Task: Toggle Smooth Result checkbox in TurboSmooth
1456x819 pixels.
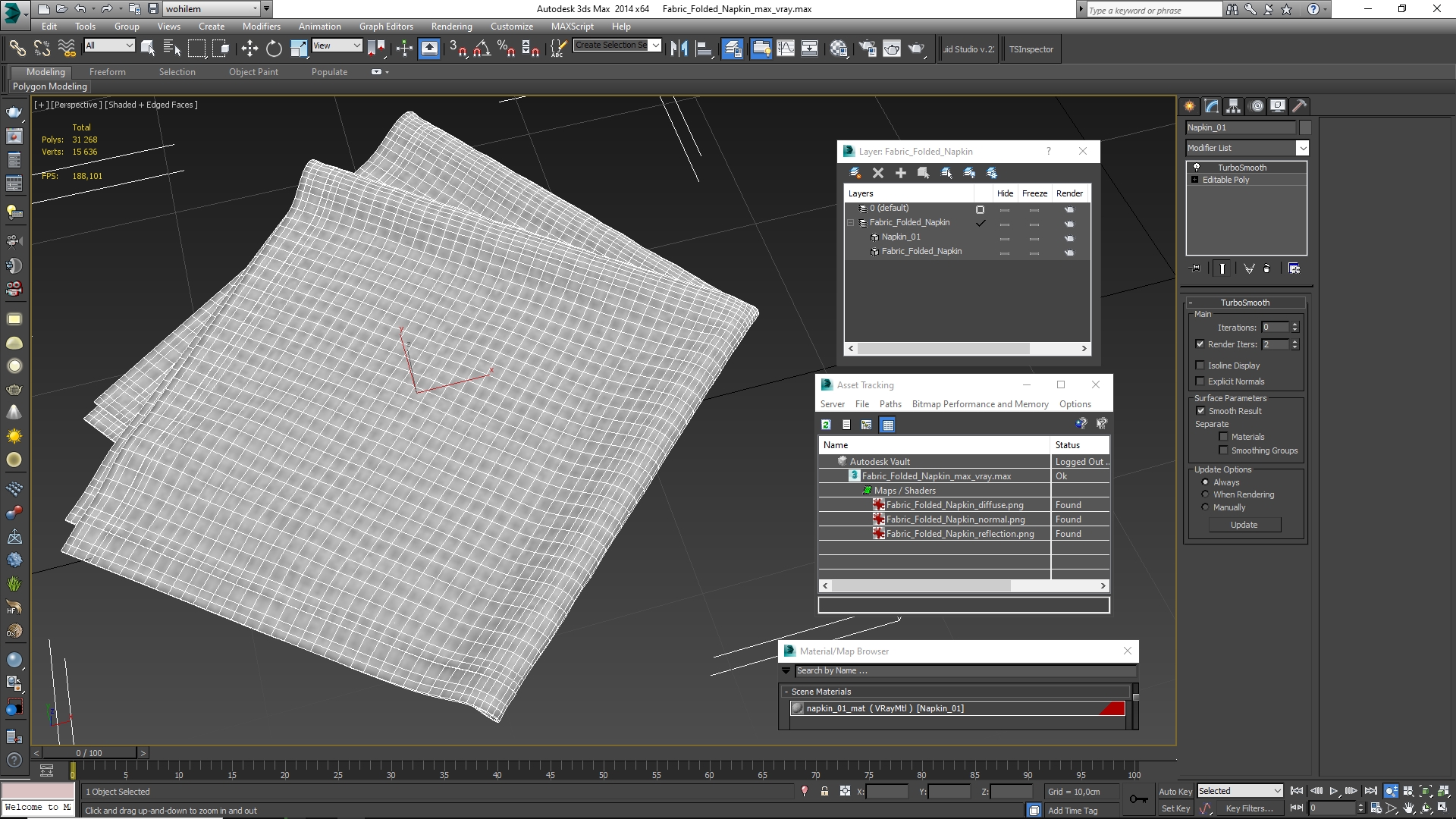Action: [1201, 410]
